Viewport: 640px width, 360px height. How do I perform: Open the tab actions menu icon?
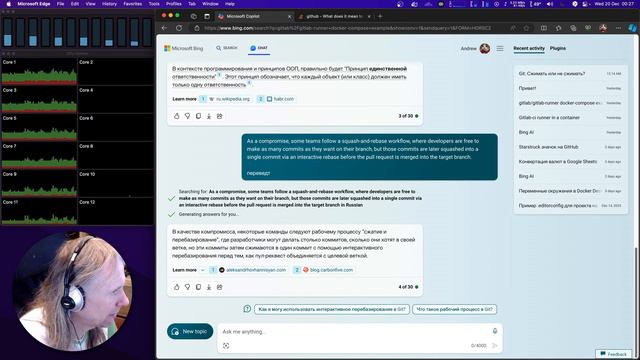coord(207,16)
